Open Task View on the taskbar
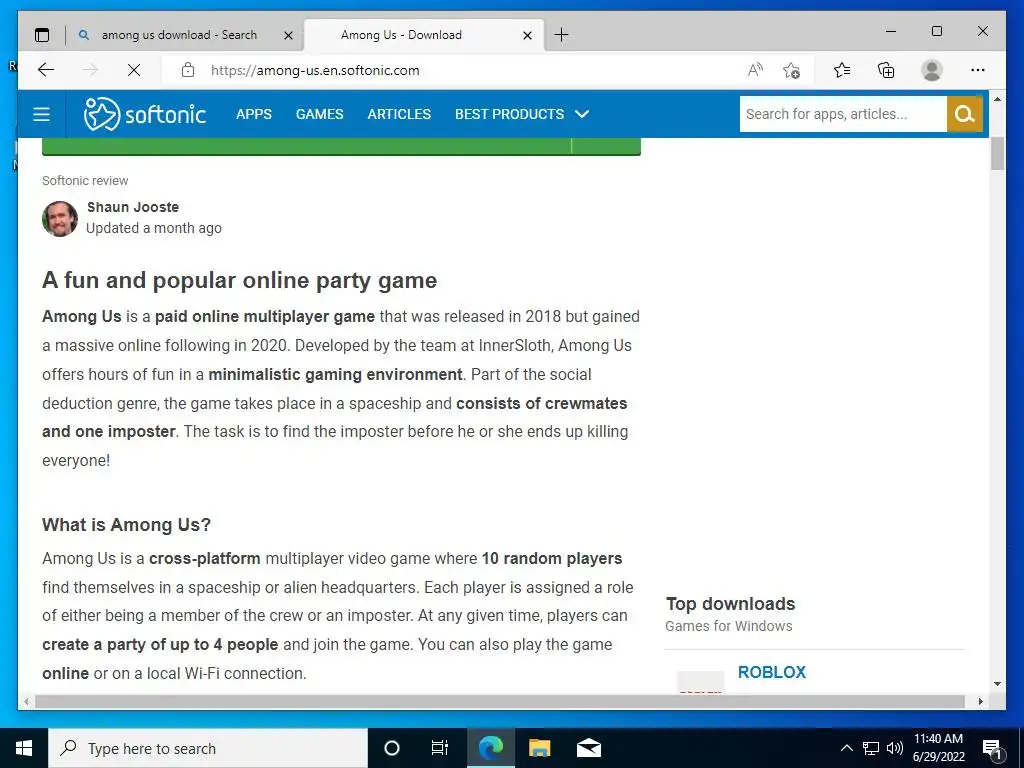Viewport: 1024px width, 768px height. click(440, 748)
